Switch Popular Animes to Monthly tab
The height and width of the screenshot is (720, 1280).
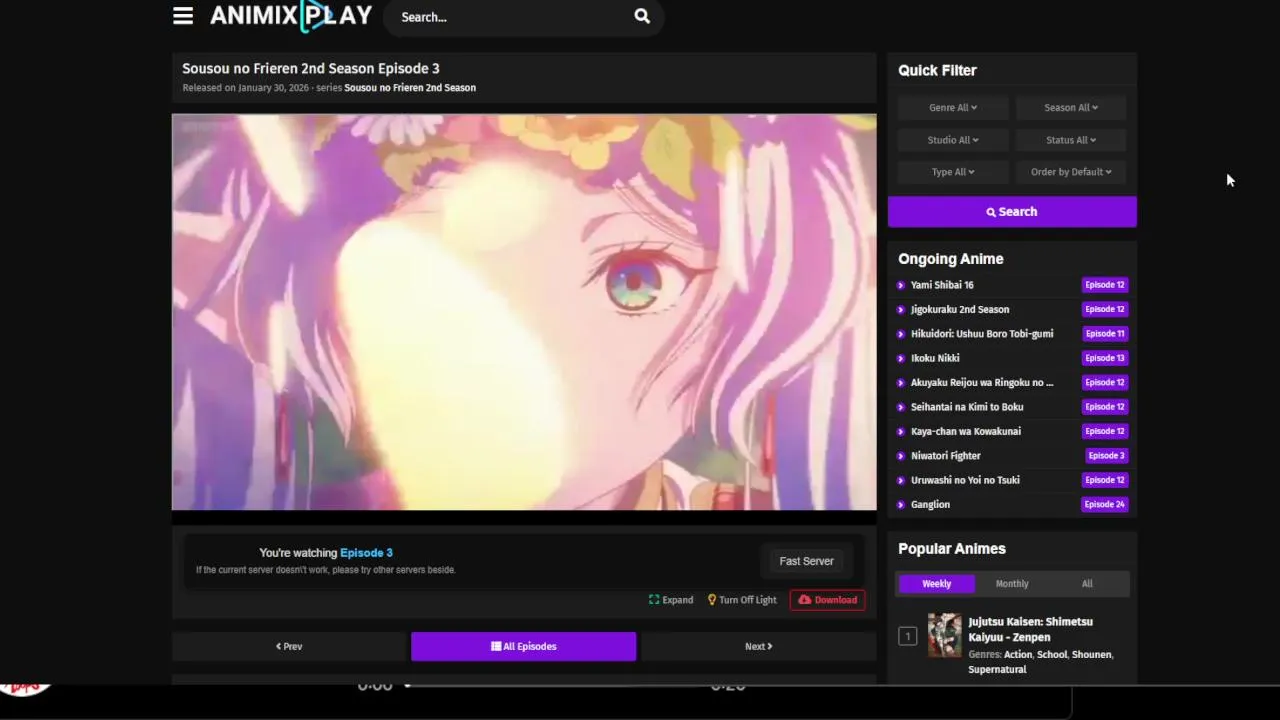pyautogui.click(x=1012, y=584)
